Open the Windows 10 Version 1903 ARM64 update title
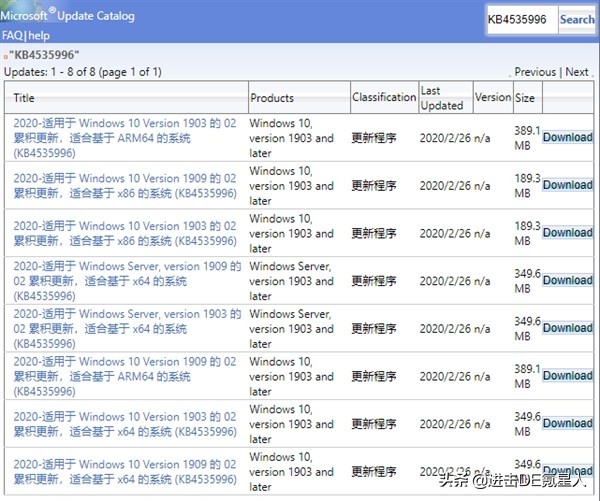 125,138
